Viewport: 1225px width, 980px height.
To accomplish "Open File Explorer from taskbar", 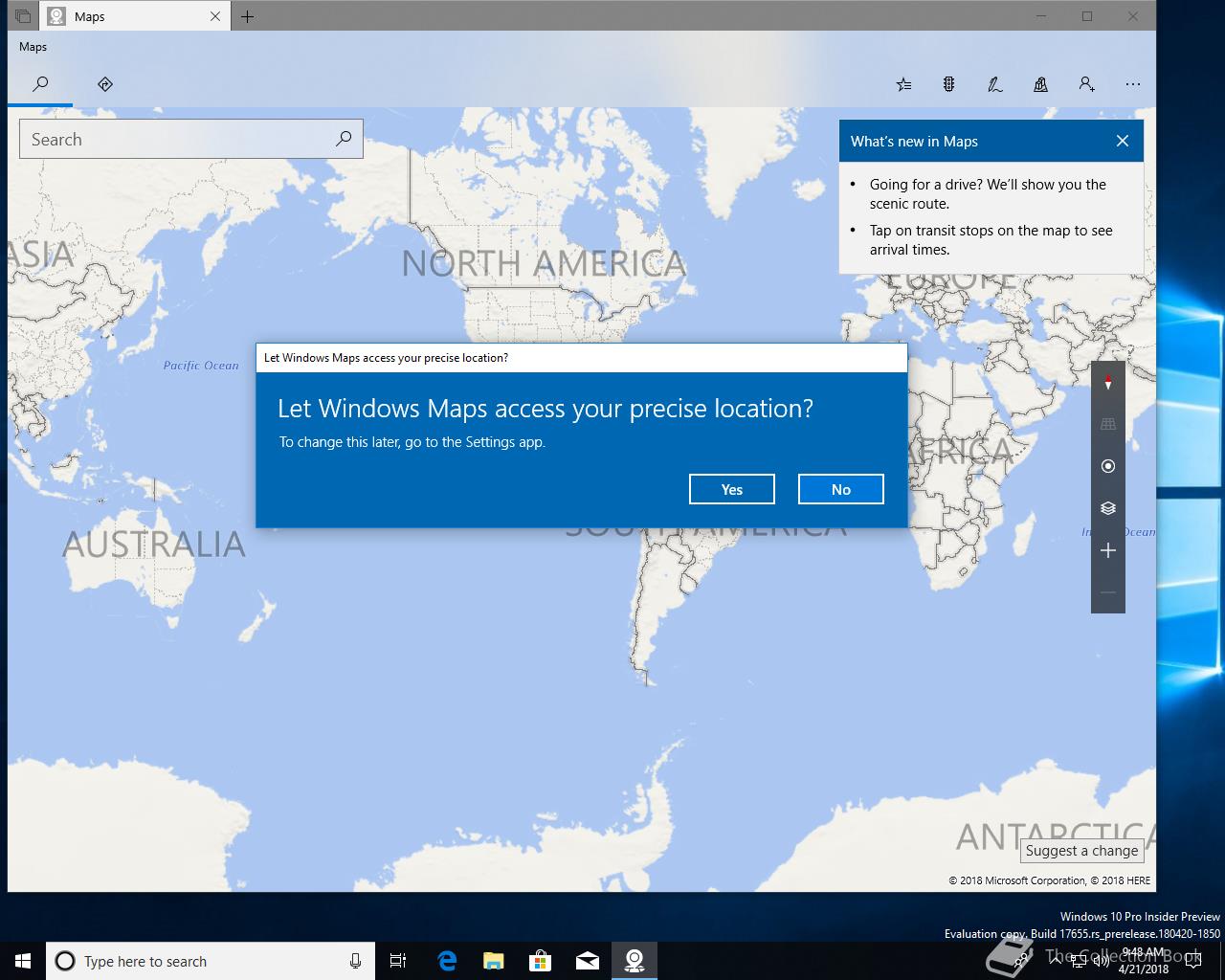I will click(x=494, y=961).
